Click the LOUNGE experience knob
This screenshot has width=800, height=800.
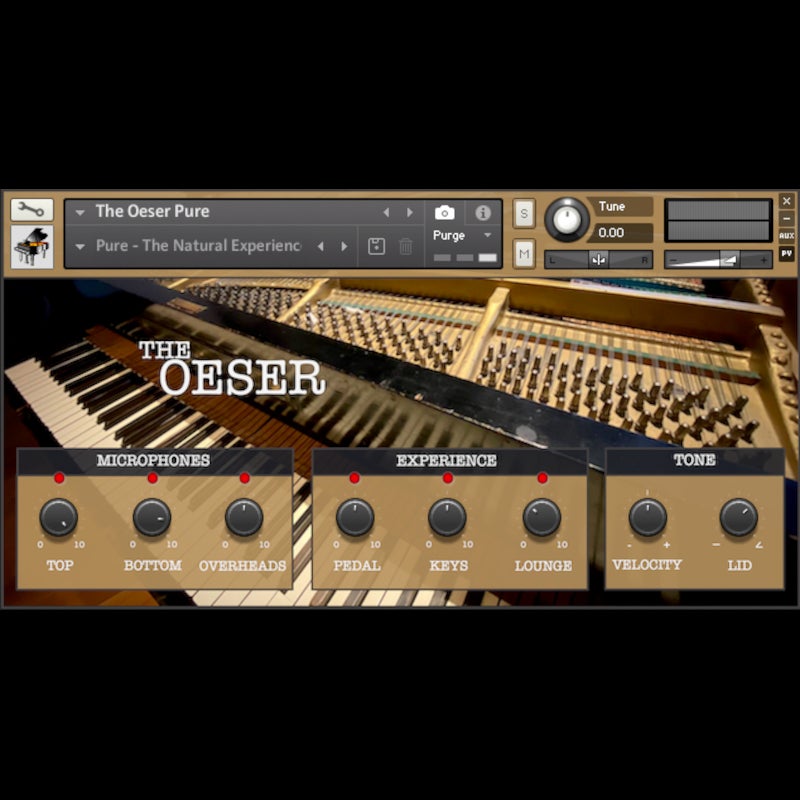pos(542,517)
